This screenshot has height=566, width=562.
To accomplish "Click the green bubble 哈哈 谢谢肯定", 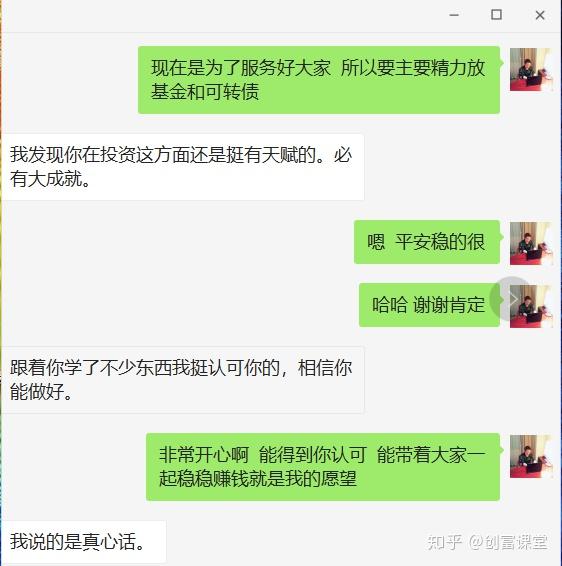I will [x=429, y=305].
